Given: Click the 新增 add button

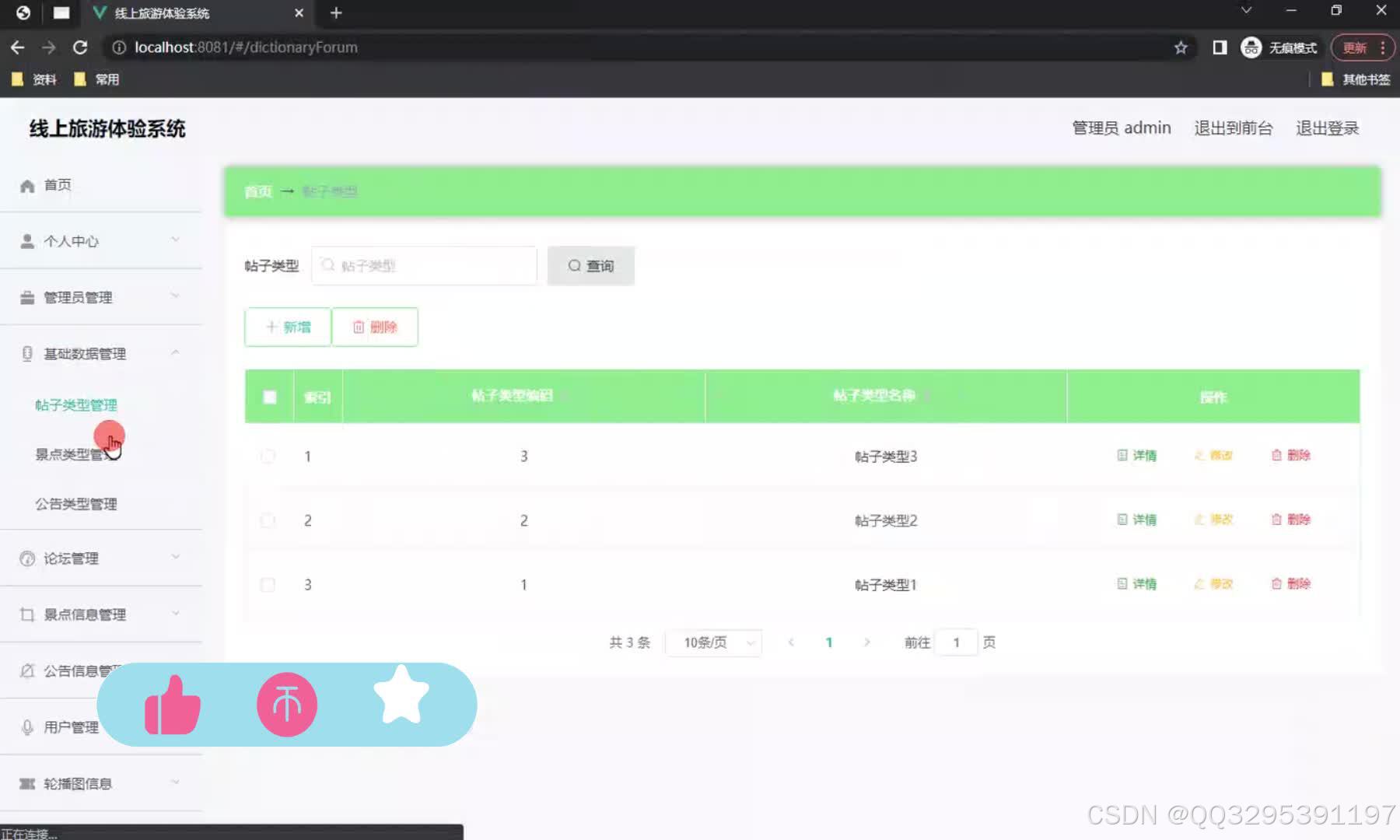Looking at the screenshot, I should tap(288, 327).
